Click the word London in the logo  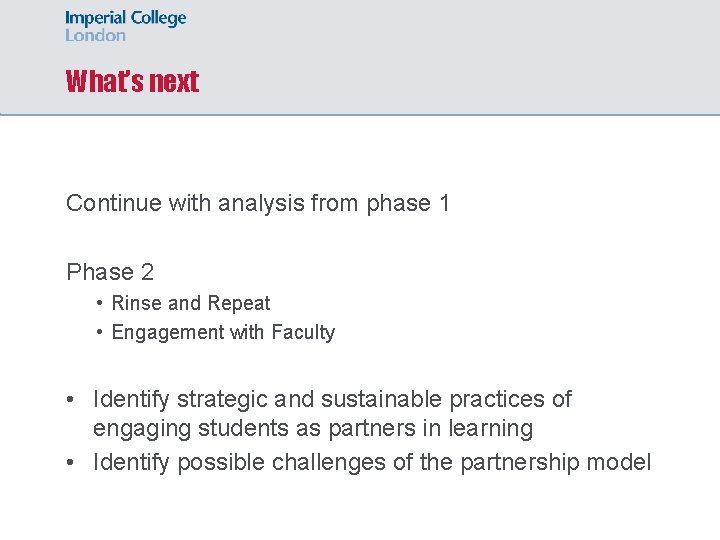pos(96,35)
